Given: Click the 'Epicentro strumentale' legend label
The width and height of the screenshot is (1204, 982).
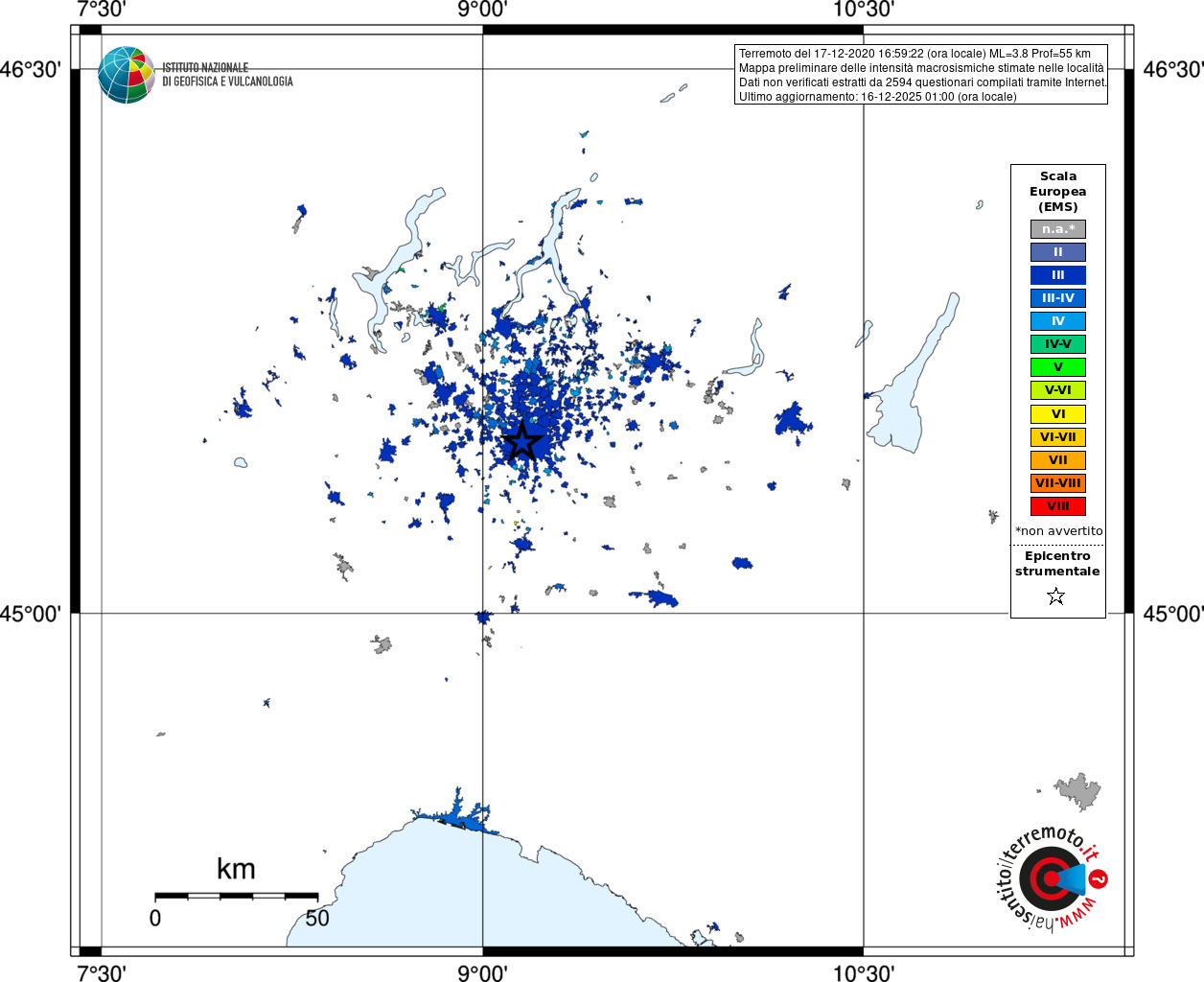Looking at the screenshot, I should coord(1057,564).
